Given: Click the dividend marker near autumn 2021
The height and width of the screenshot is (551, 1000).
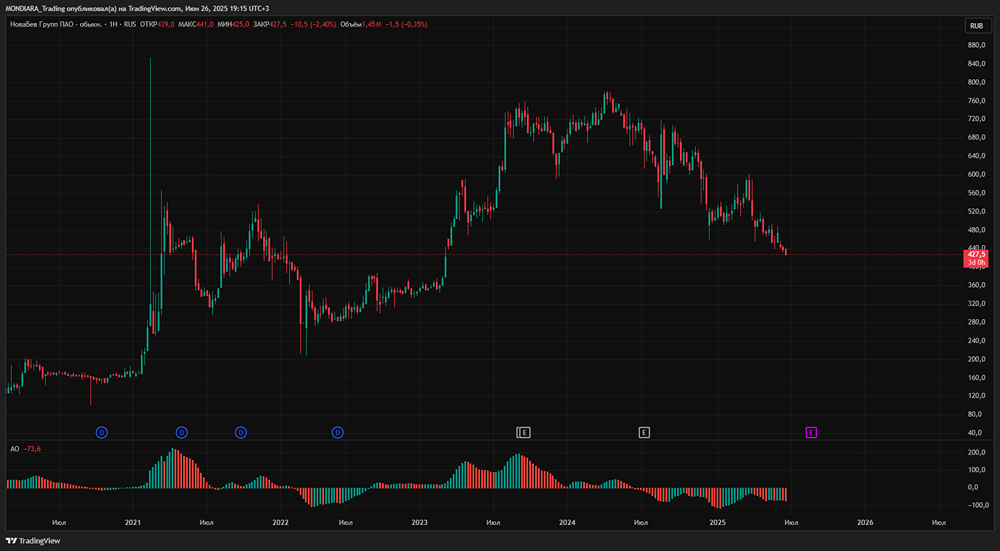Looking at the screenshot, I should point(241,432).
